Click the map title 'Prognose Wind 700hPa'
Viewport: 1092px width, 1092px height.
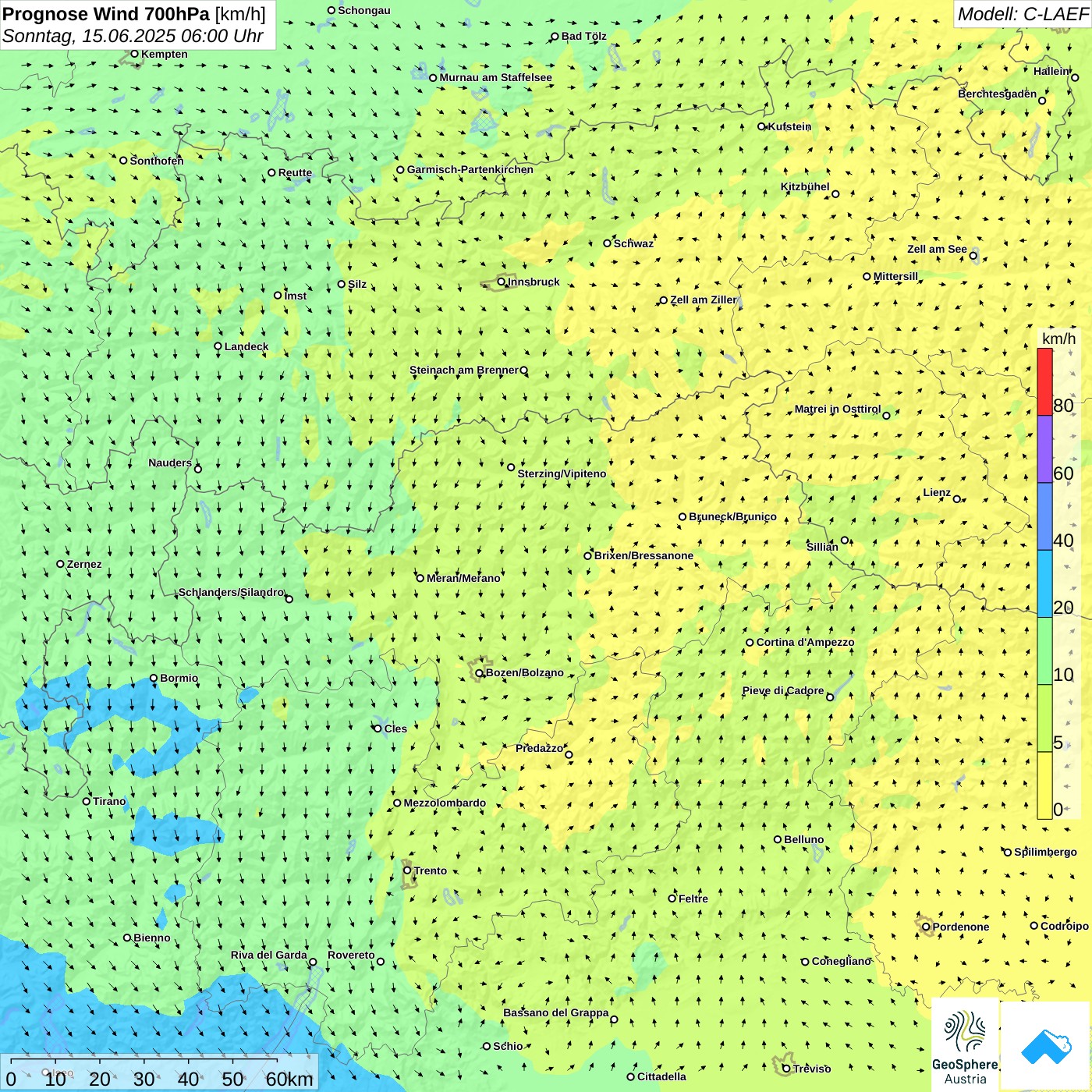[x=107, y=14]
